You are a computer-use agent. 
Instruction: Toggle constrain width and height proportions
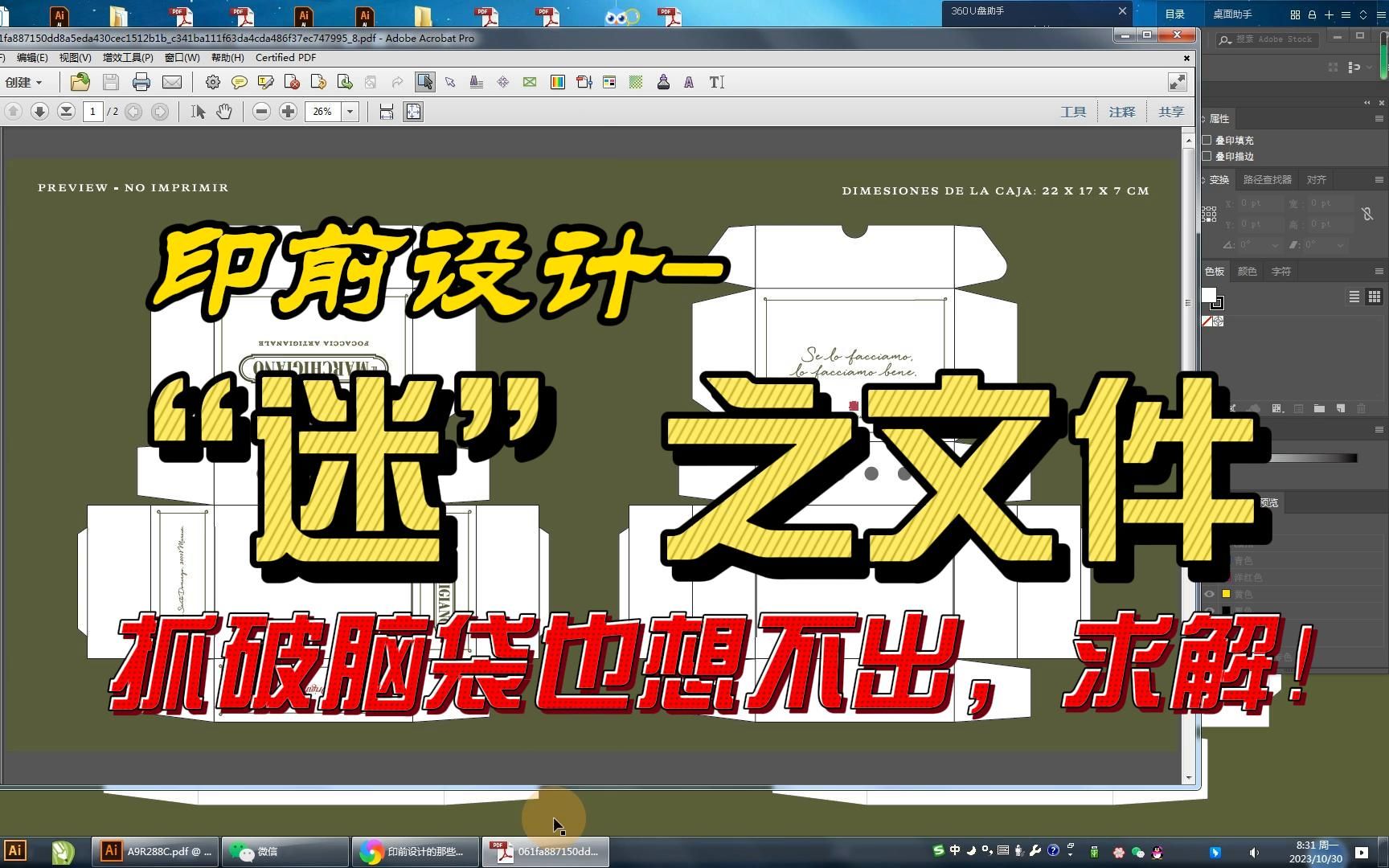coord(1367,214)
